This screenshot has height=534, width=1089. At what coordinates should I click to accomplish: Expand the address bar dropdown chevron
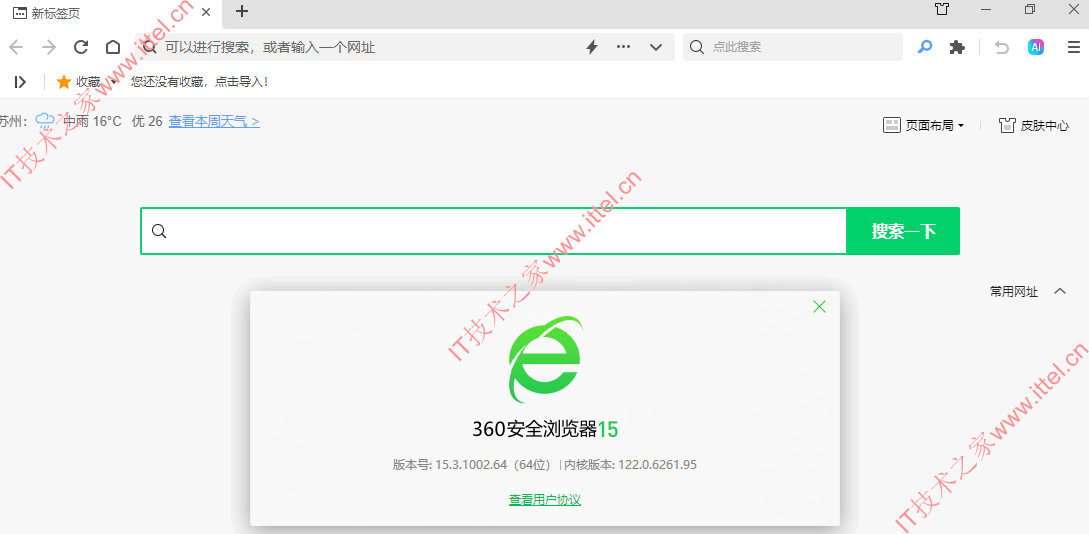coord(656,47)
